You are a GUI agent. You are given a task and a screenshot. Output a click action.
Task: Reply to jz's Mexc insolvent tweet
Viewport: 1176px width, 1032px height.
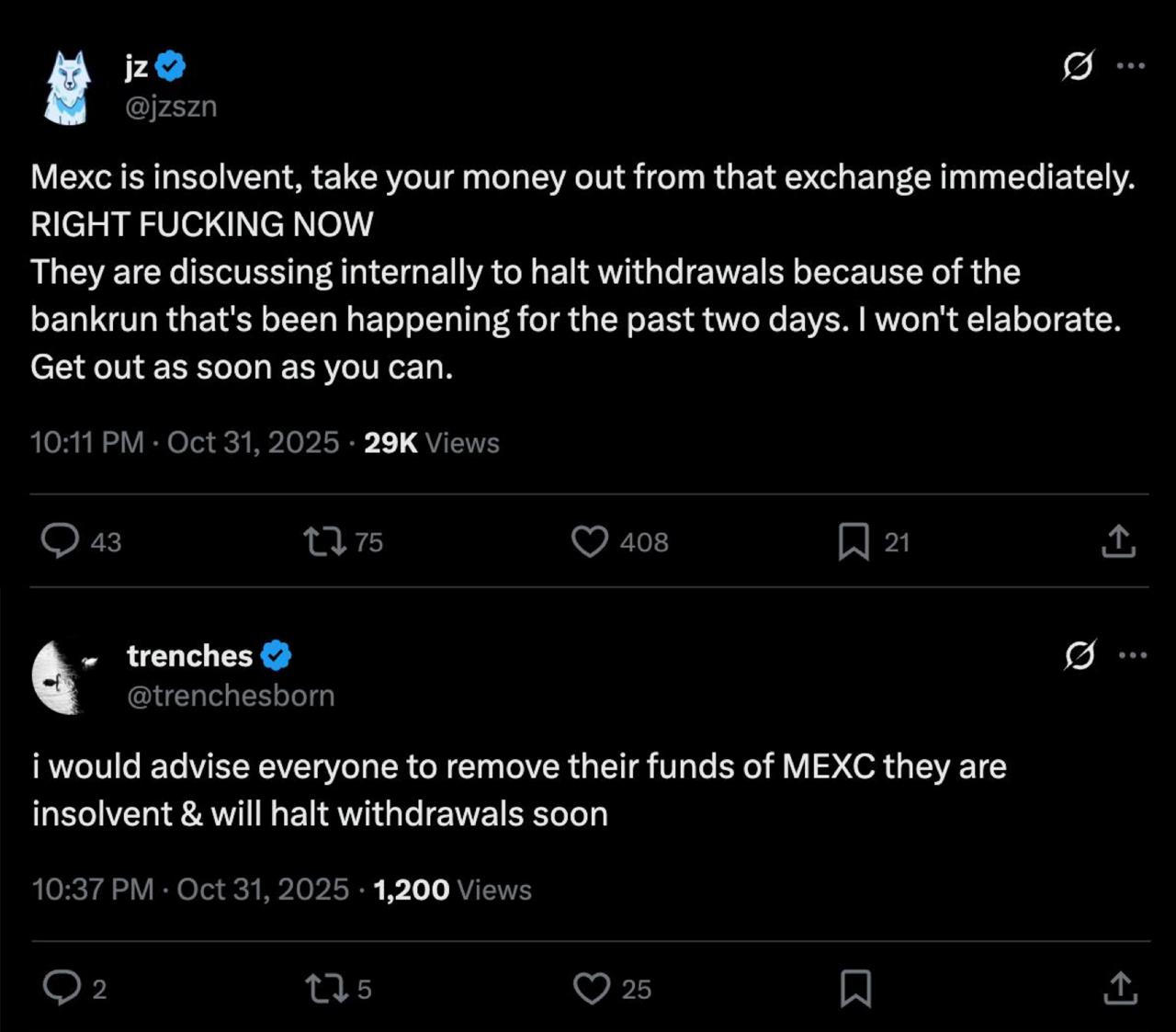(x=61, y=541)
